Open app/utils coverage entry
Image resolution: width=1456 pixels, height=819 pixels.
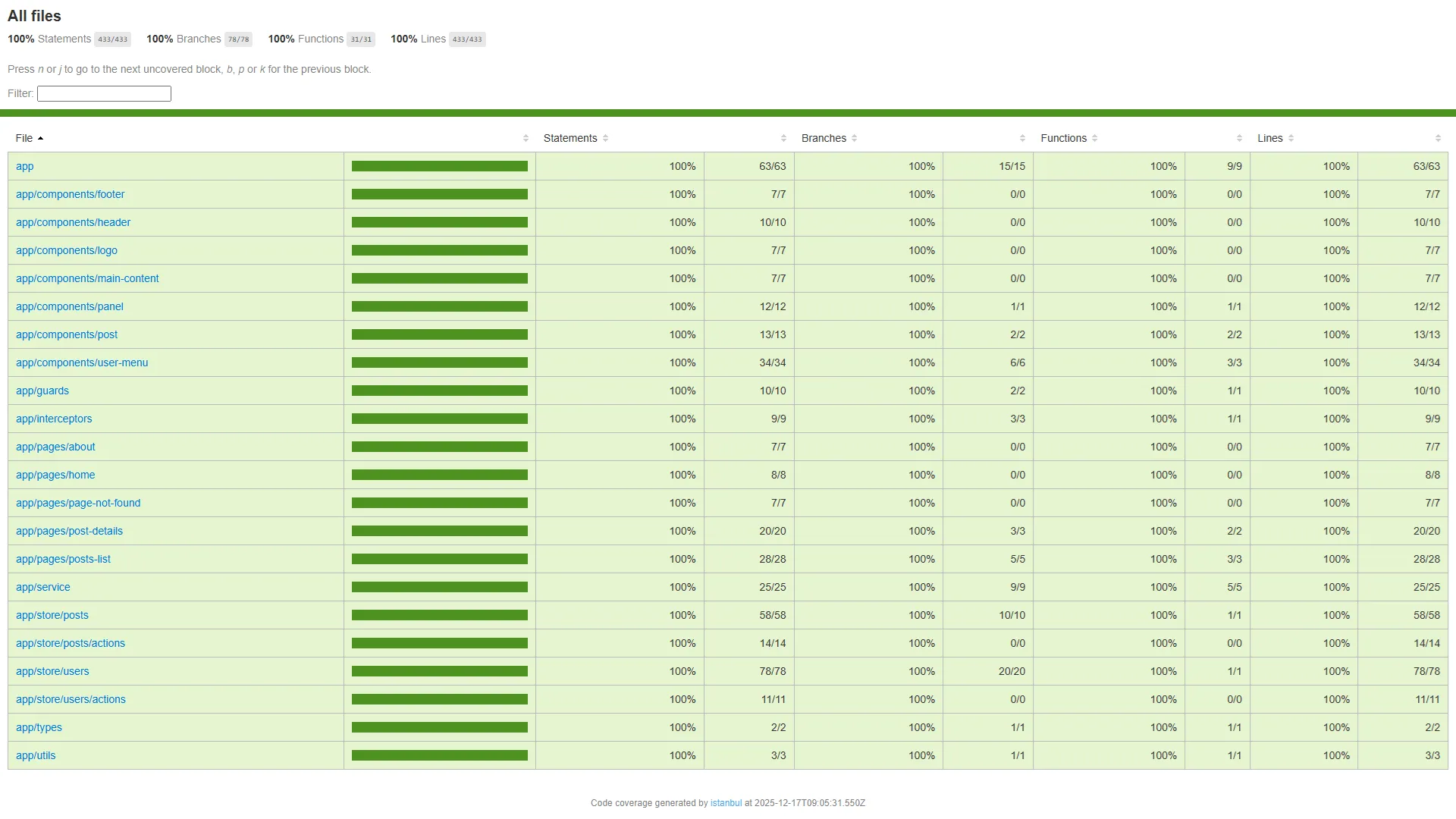pyautogui.click(x=36, y=755)
